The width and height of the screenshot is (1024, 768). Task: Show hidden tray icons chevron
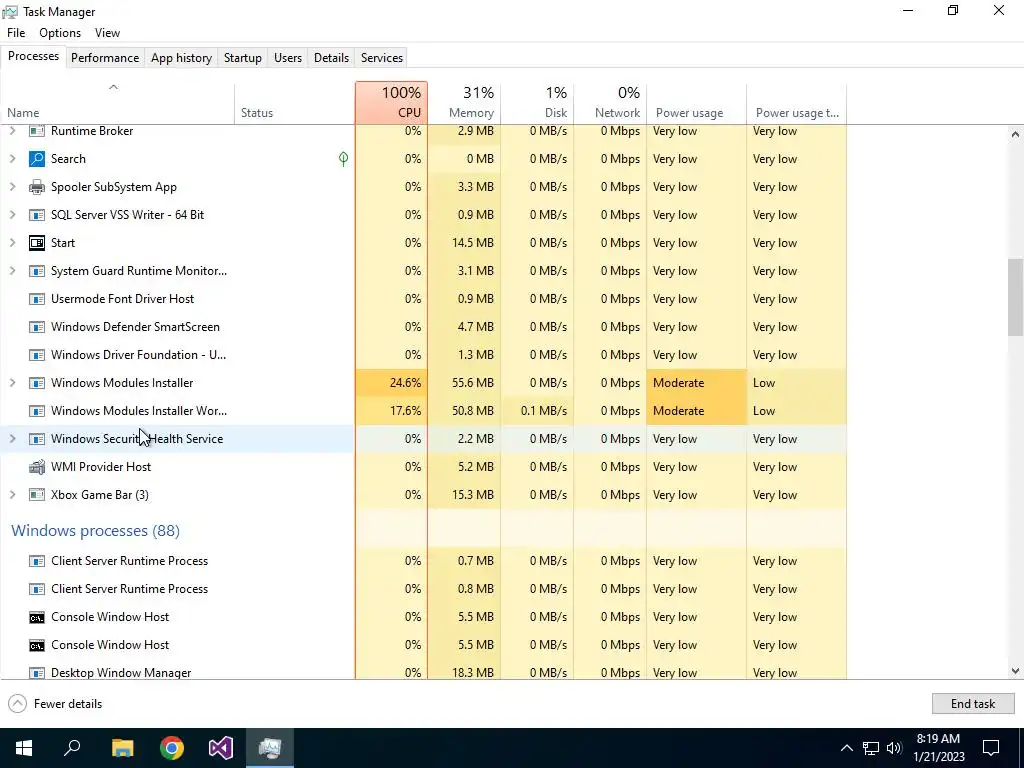pos(846,748)
